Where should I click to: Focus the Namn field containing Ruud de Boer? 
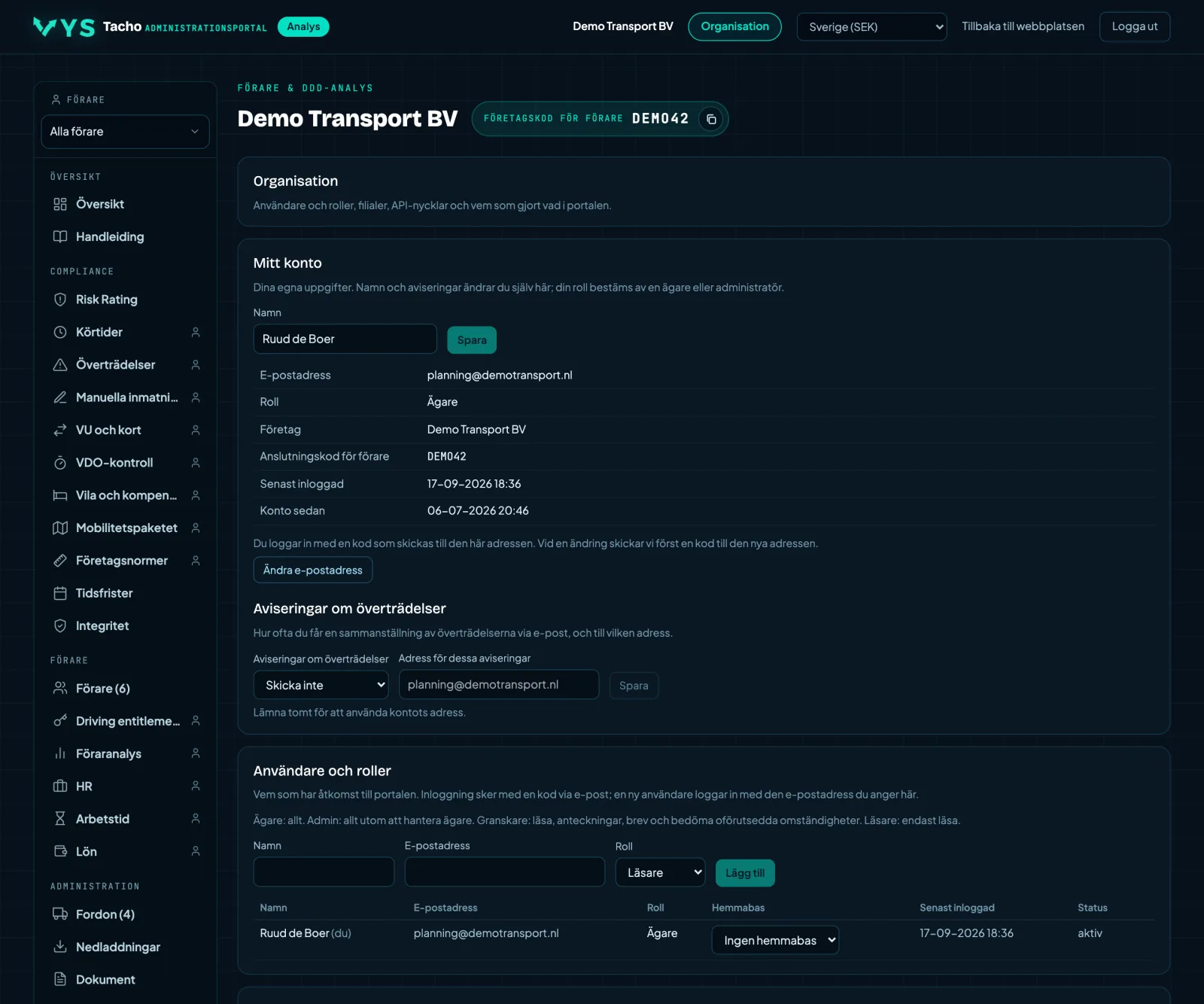point(345,339)
